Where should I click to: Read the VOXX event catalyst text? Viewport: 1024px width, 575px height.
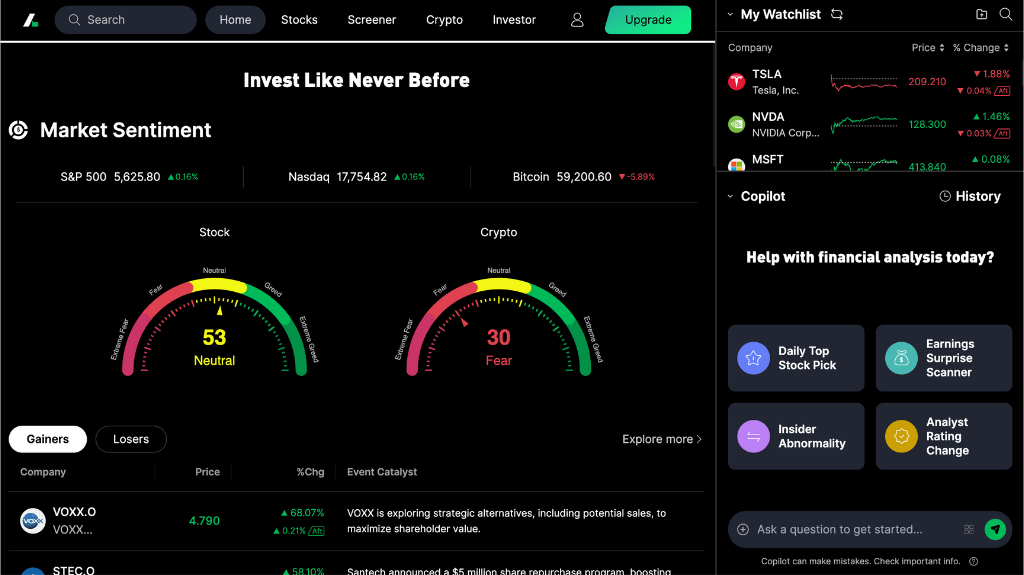[x=506, y=521]
